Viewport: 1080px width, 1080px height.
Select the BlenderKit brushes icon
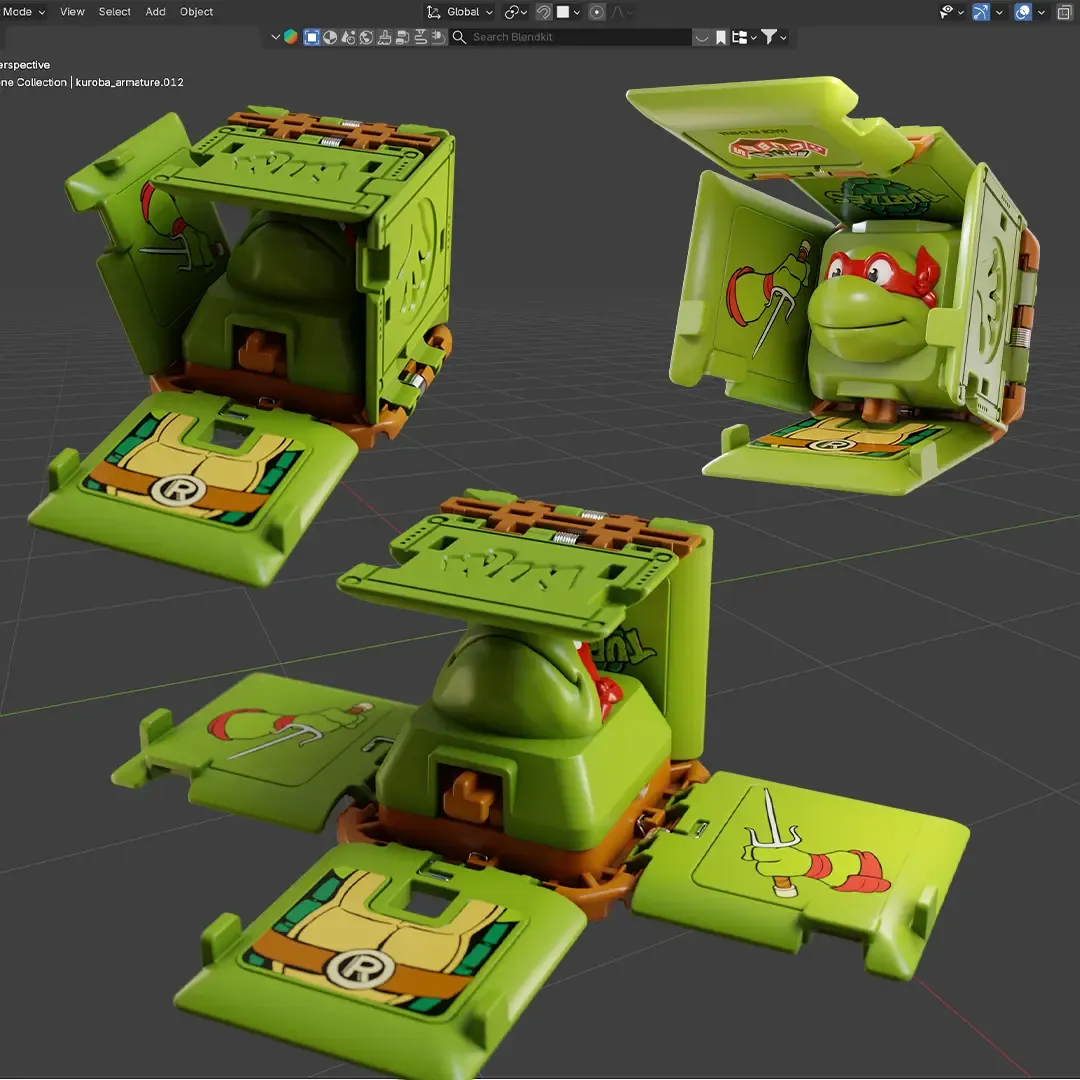[384, 37]
